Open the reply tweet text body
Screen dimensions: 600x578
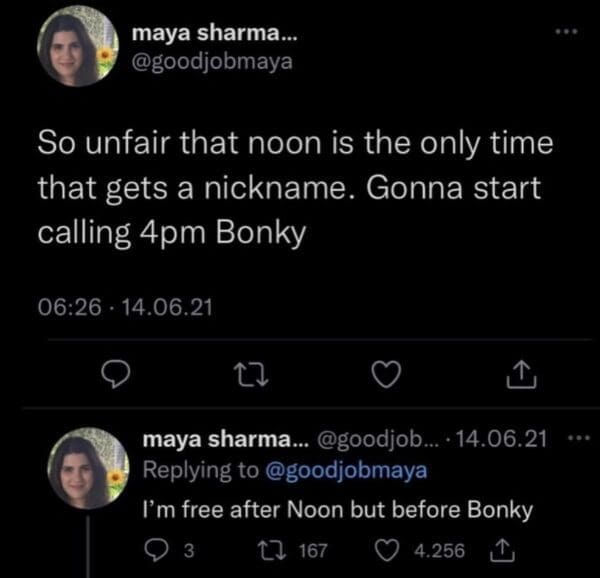click(338, 509)
